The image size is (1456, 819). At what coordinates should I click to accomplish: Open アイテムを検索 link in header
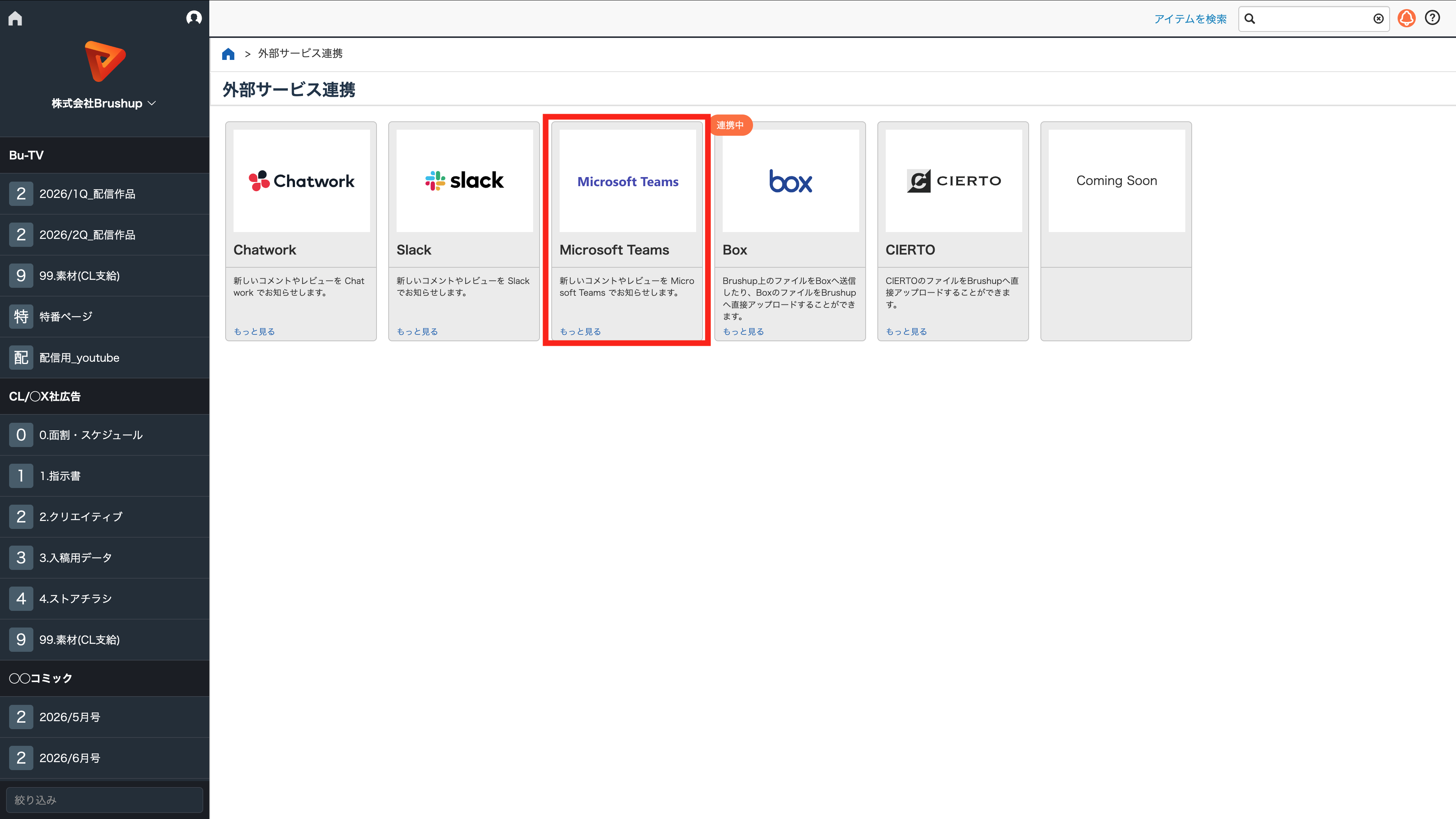tap(1190, 19)
